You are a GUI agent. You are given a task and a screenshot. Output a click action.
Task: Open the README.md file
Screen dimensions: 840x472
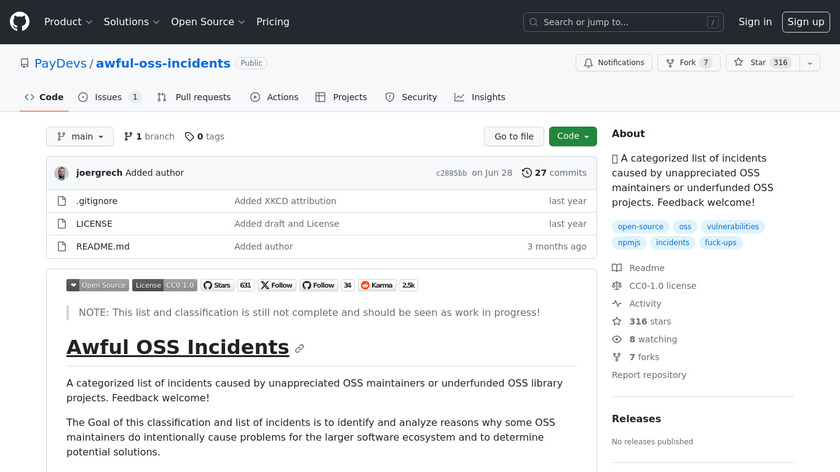pyautogui.click(x=103, y=247)
